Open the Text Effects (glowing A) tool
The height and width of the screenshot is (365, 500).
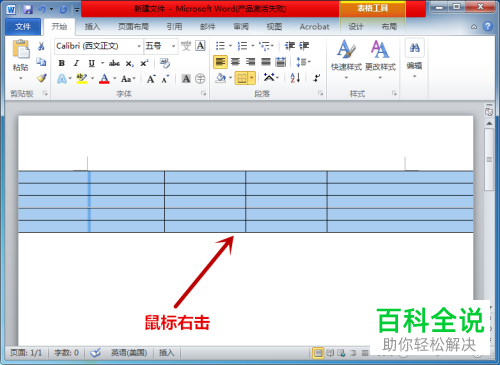[x=62, y=79]
